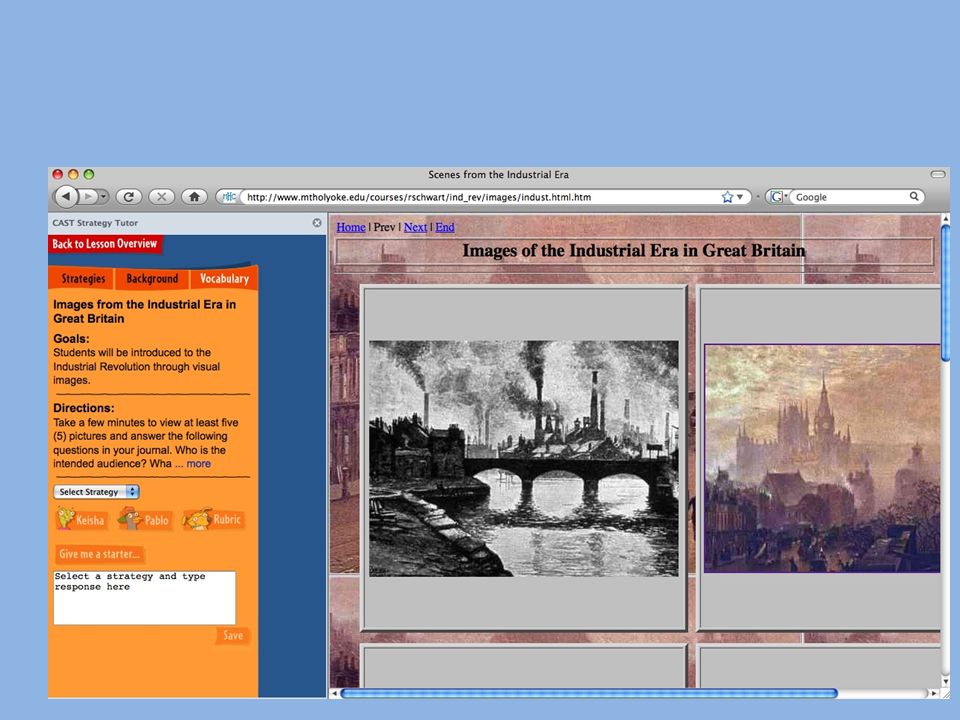Screen dimensions: 960x720
Task: Go to the browser Home page icon
Action: 194,197
